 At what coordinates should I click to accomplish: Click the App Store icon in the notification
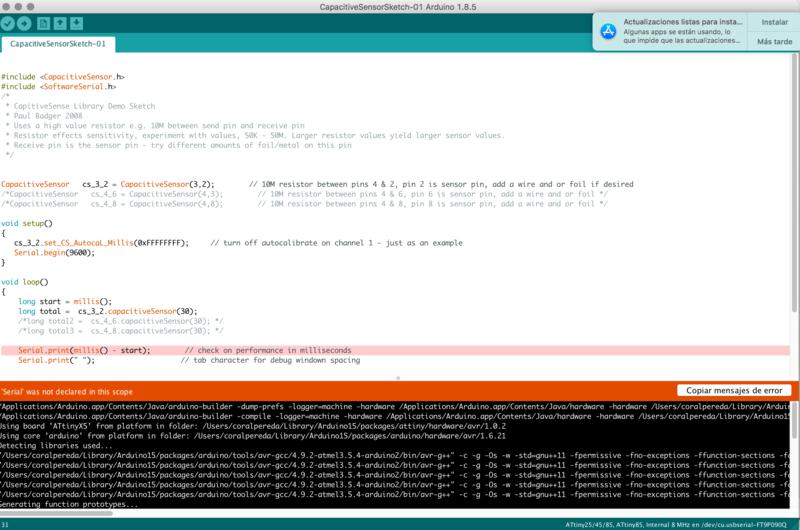click(608, 32)
